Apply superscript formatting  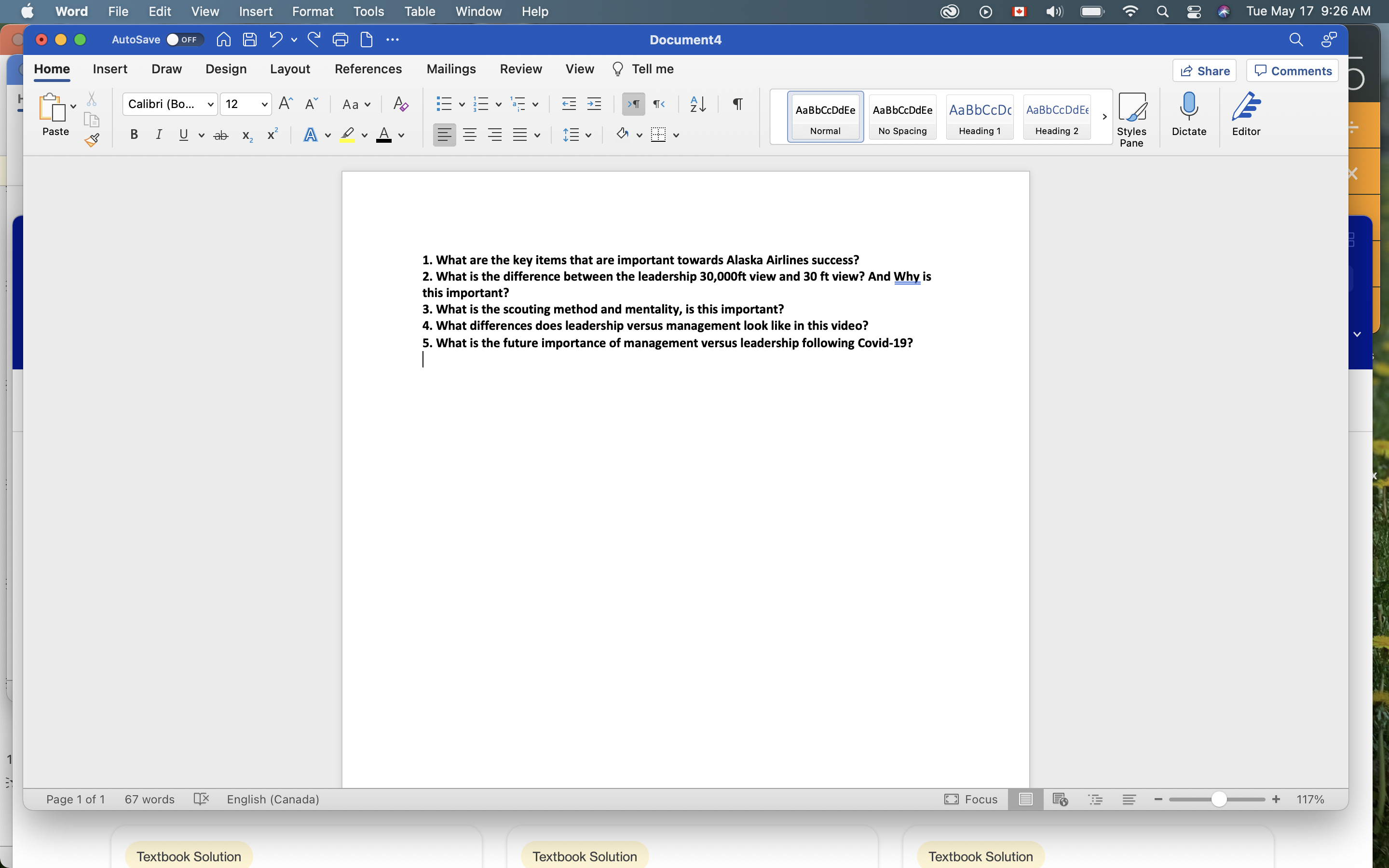pos(272,135)
